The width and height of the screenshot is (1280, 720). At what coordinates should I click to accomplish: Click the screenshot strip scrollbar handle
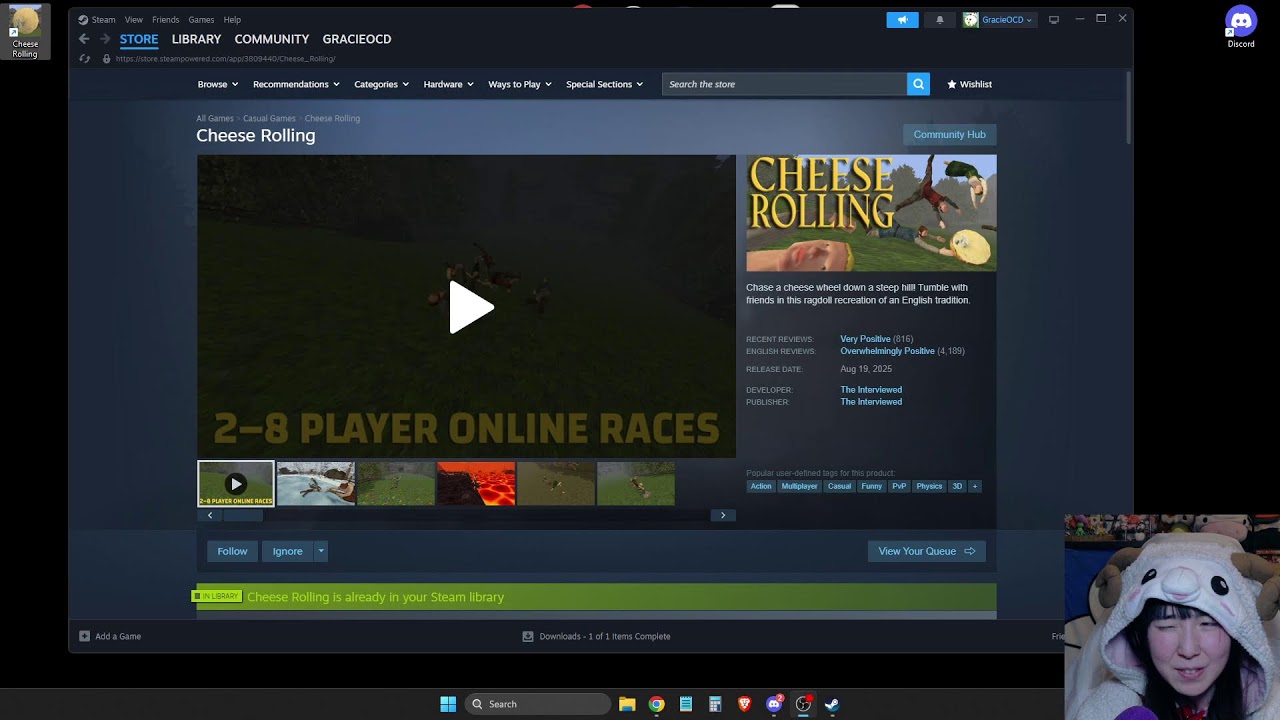pos(242,515)
